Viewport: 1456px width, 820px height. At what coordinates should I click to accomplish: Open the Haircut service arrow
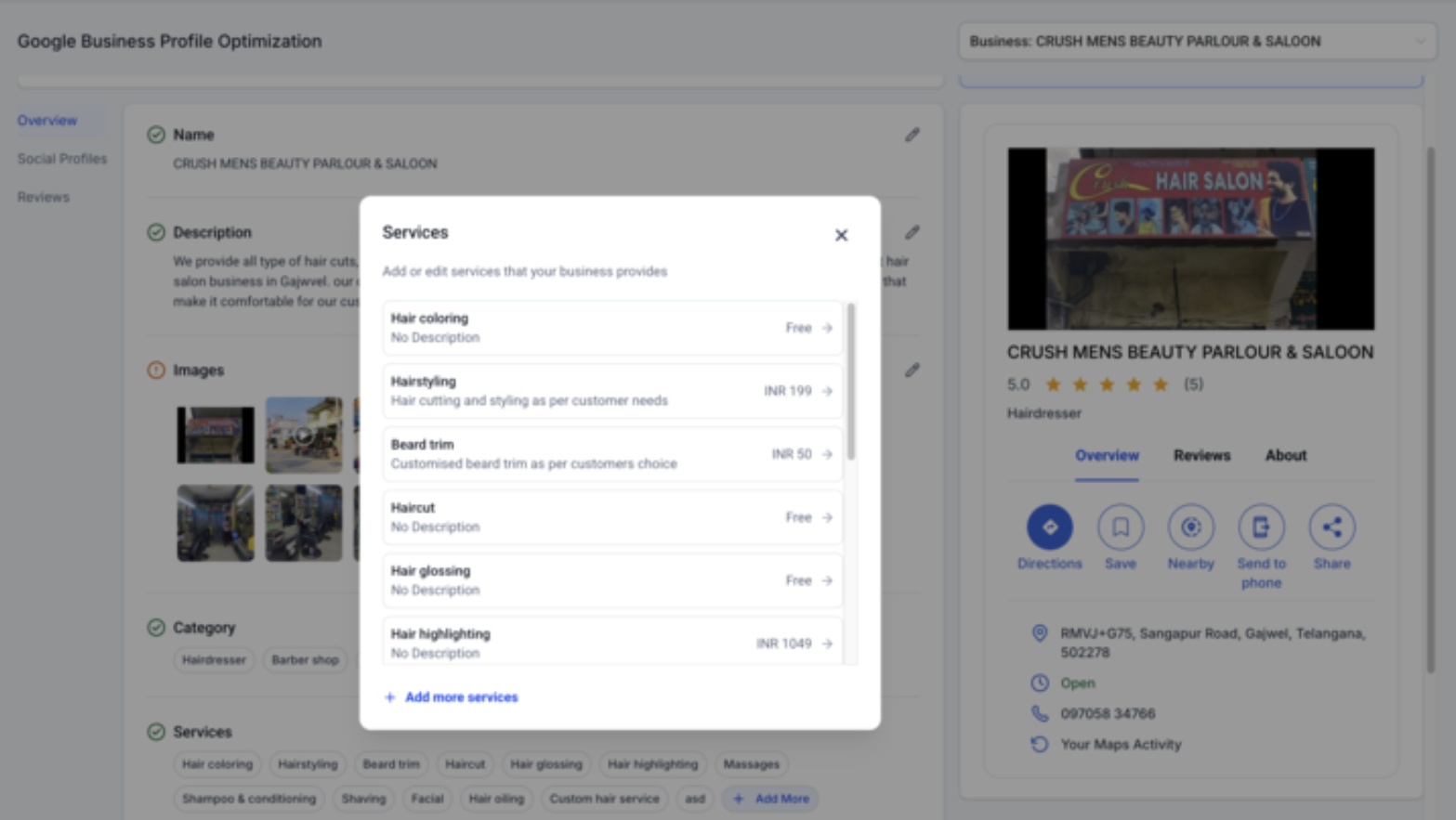(827, 517)
